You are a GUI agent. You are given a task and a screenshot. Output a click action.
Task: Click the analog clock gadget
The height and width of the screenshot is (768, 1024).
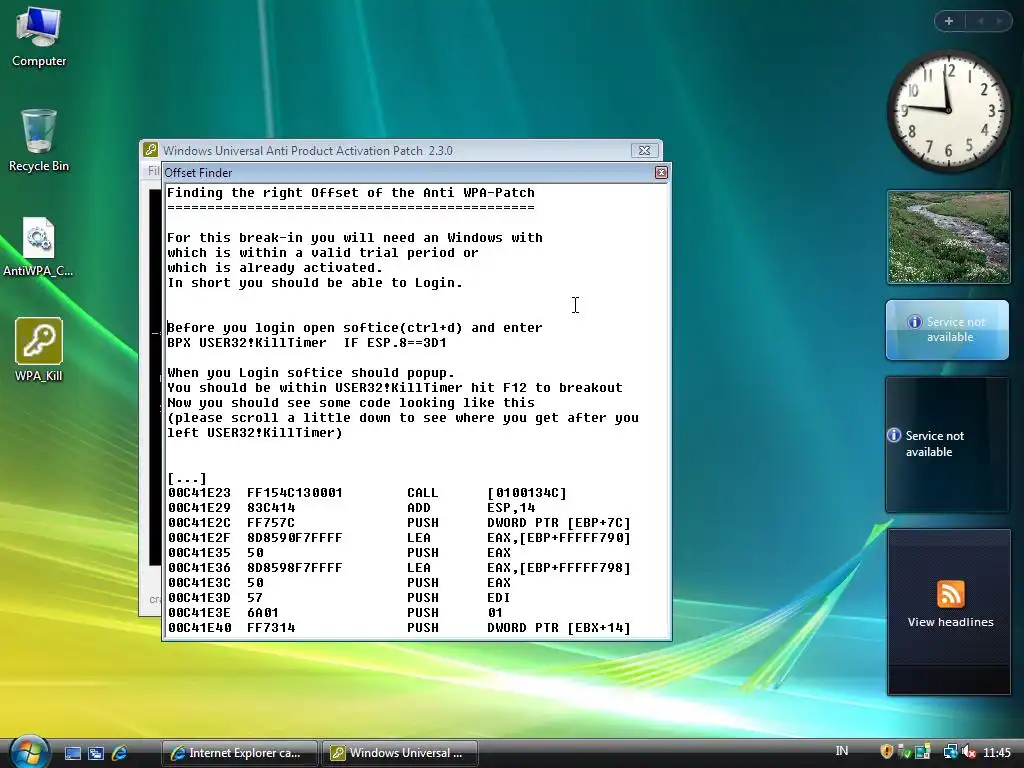click(948, 110)
